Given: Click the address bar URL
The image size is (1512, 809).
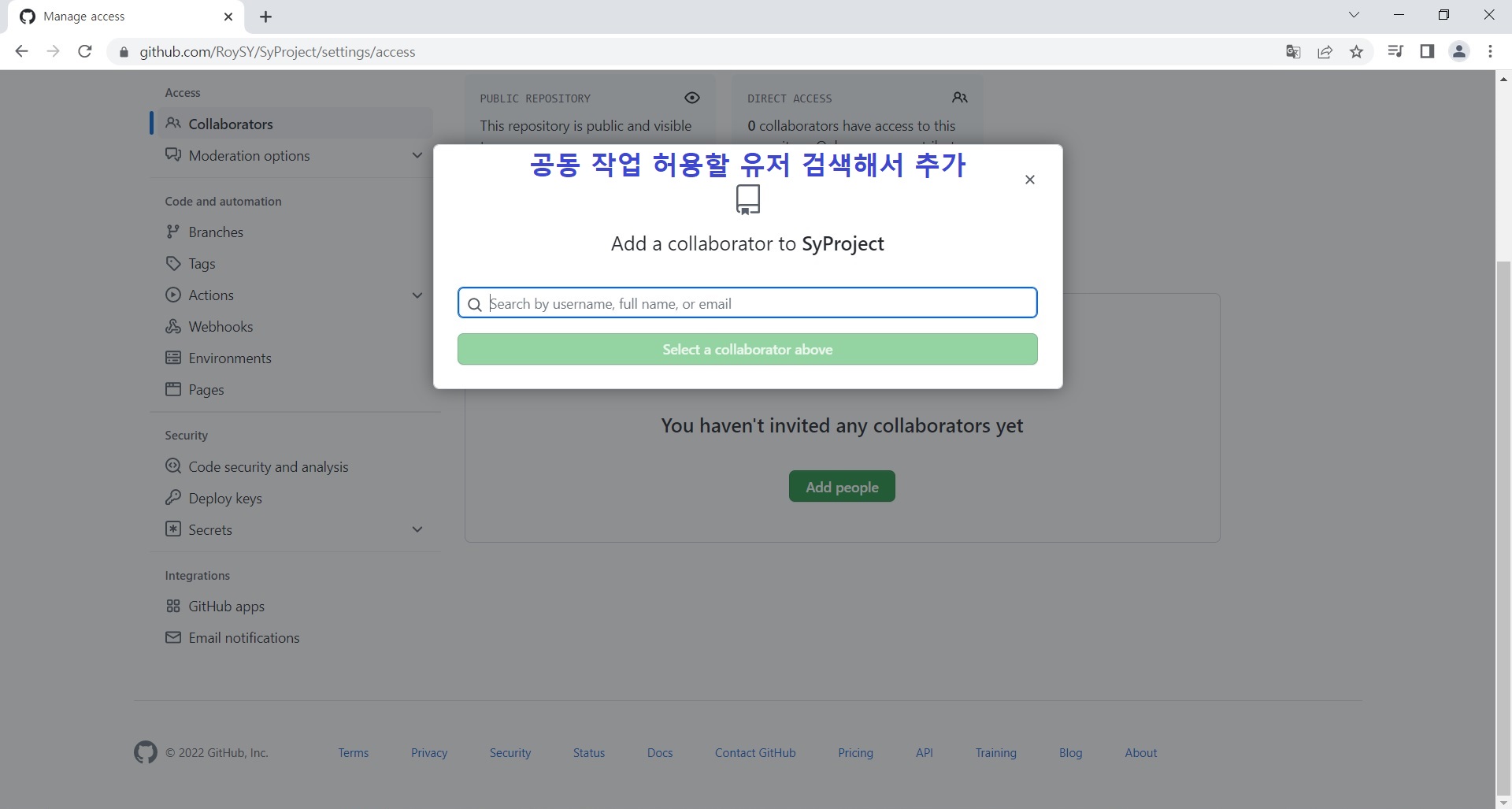Looking at the screenshot, I should (277, 52).
